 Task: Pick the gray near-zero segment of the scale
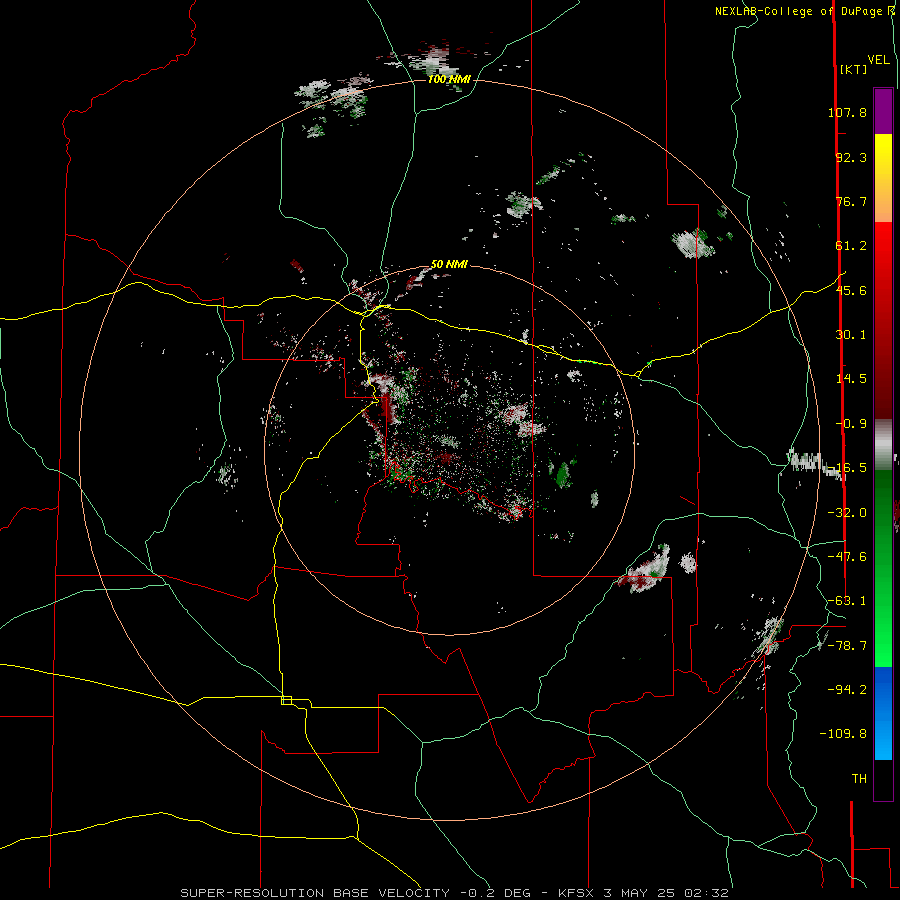(x=883, y=445)
